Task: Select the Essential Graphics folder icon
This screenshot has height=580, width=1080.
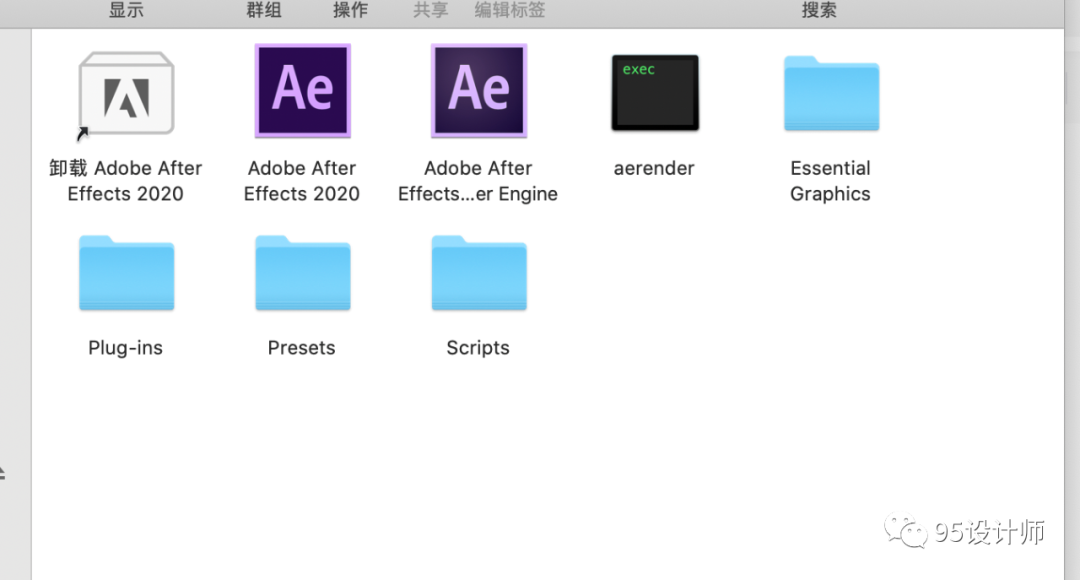Action: coord(831,94)
